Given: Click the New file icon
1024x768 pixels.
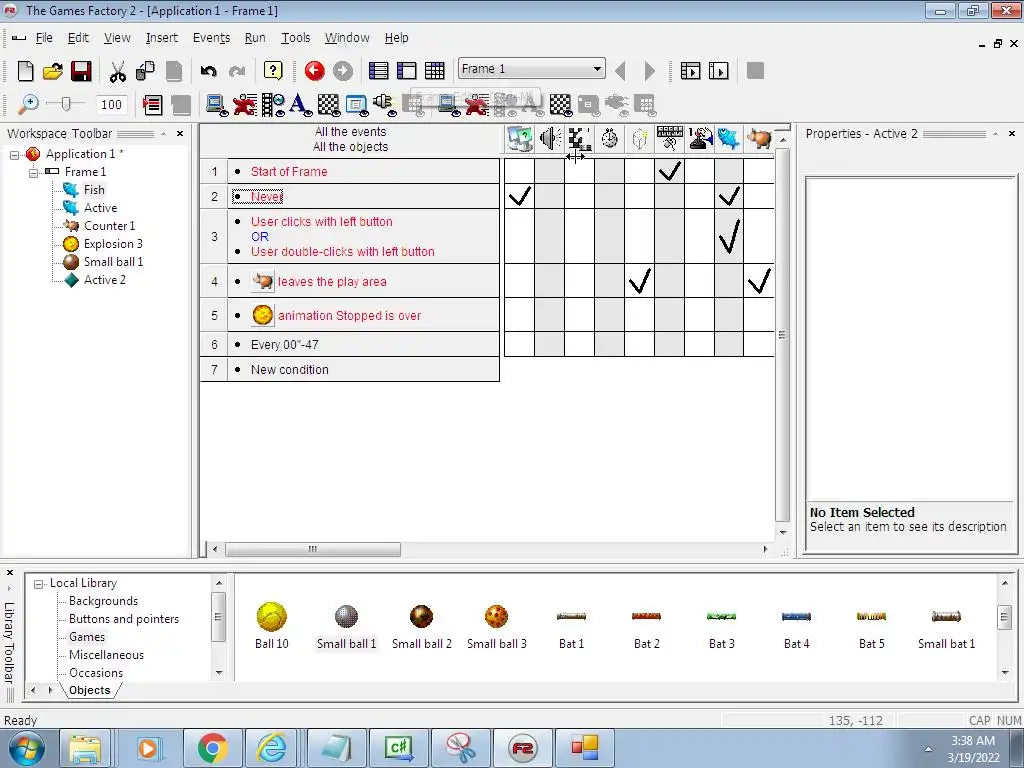Looking at the screenshot, I should [25, 71].
